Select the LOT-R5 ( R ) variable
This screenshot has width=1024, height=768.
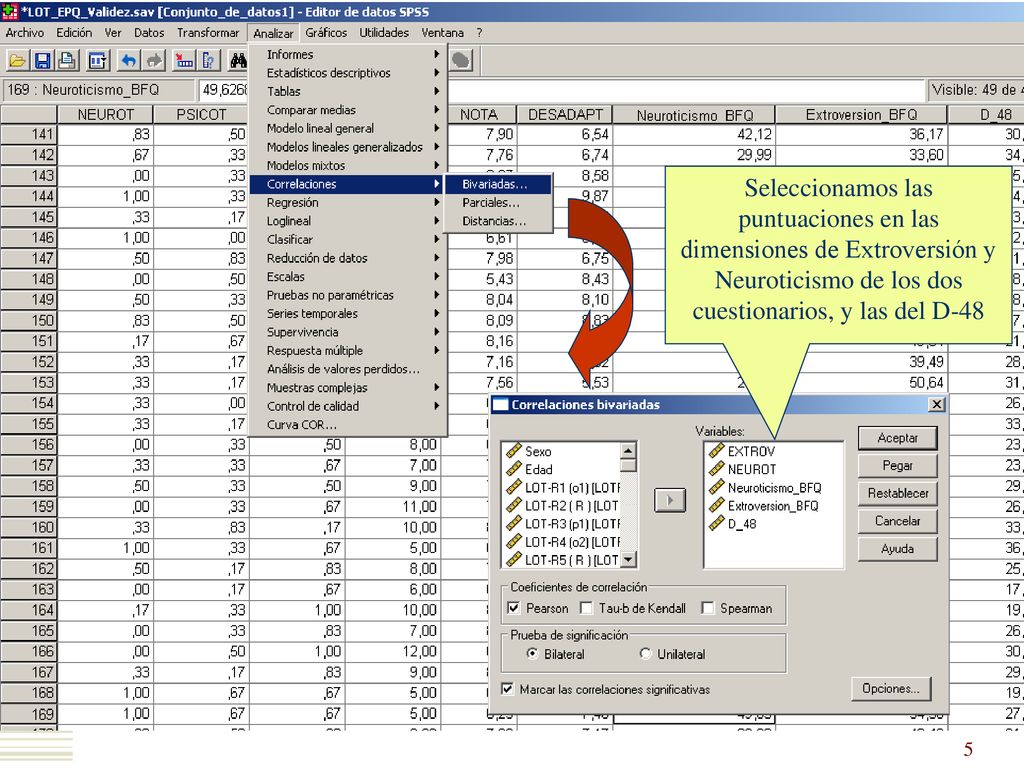(561, 560)
